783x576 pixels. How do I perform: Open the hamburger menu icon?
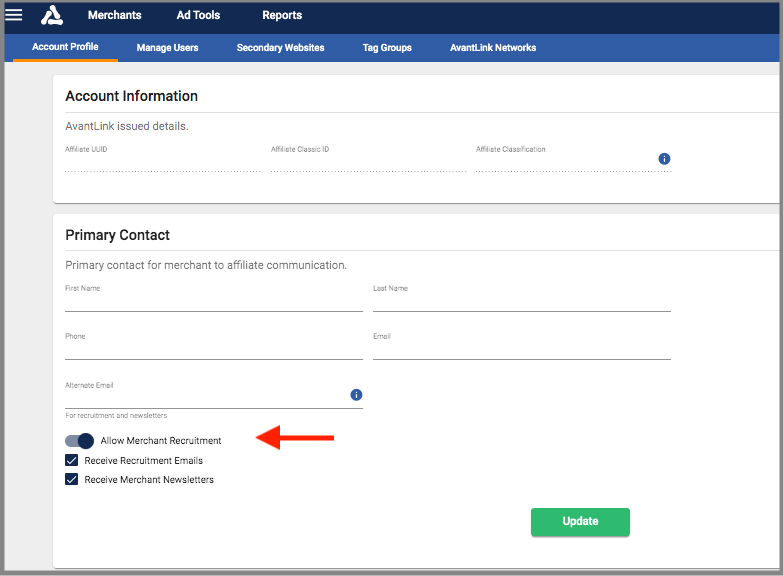[x=13, y=15]
